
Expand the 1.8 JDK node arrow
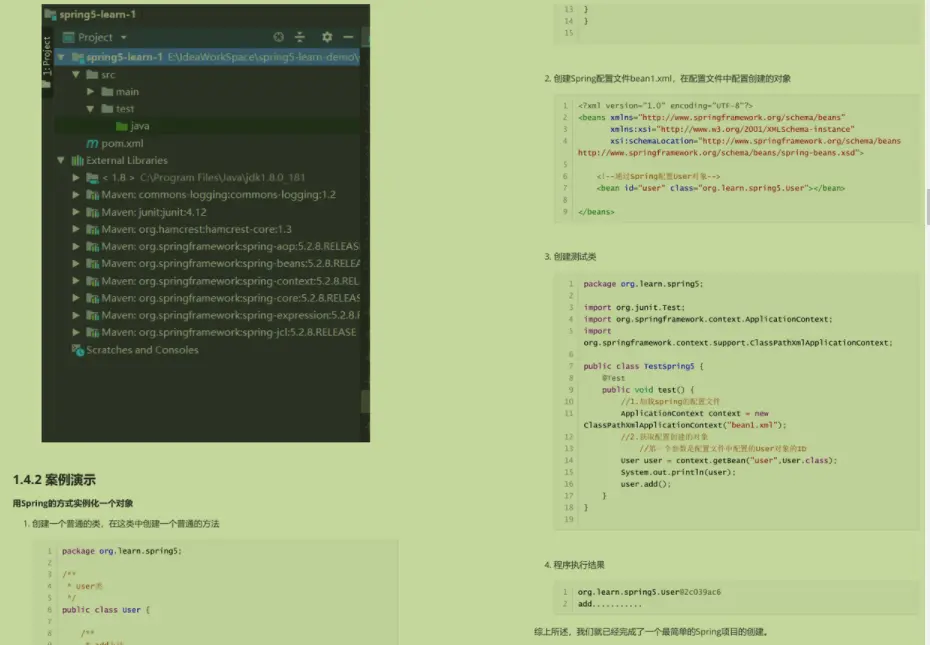[76, 178]
